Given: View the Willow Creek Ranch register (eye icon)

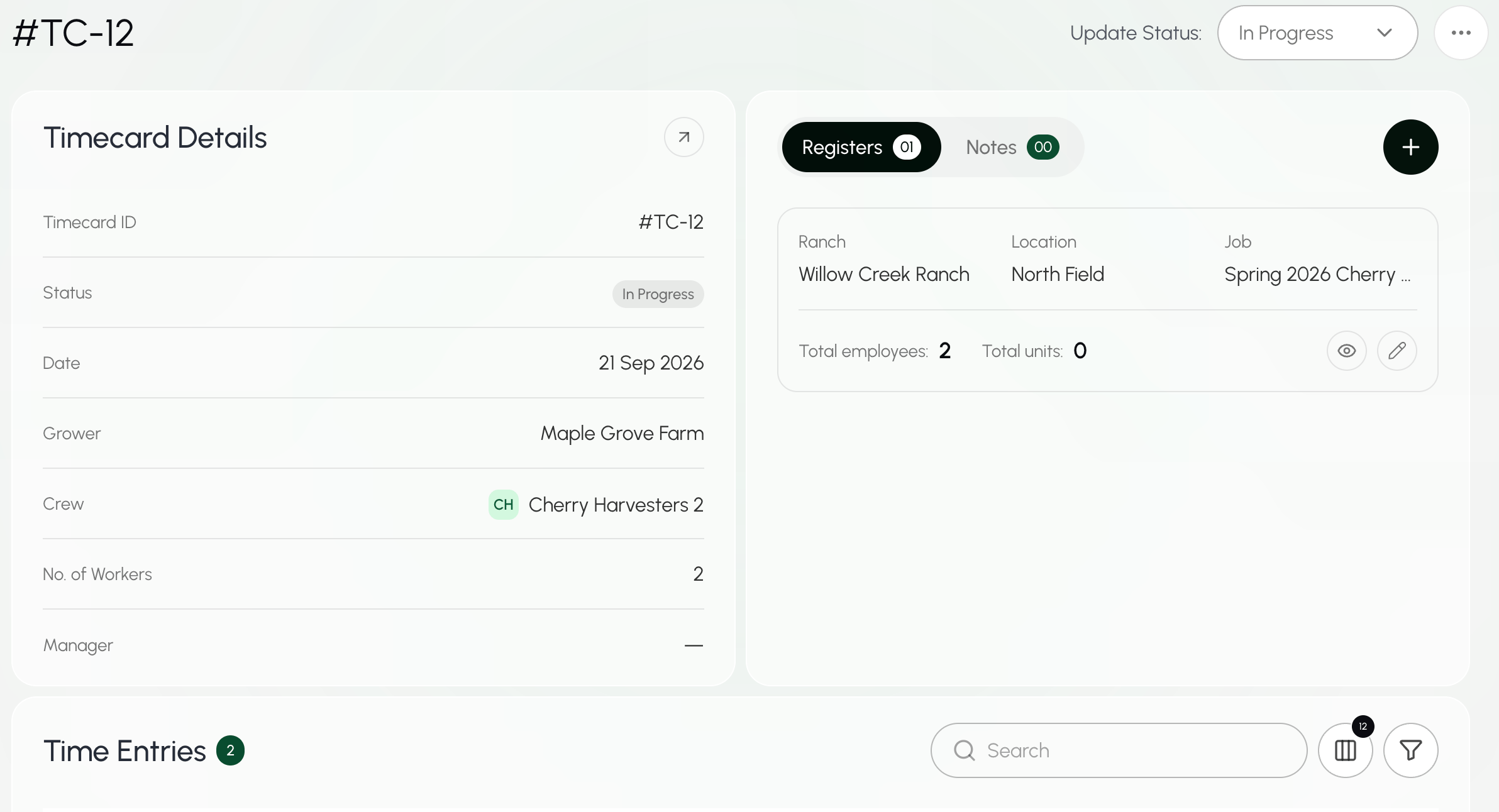Looking at the screenshot, I should pyautogui.click(x=1346, y=351).
